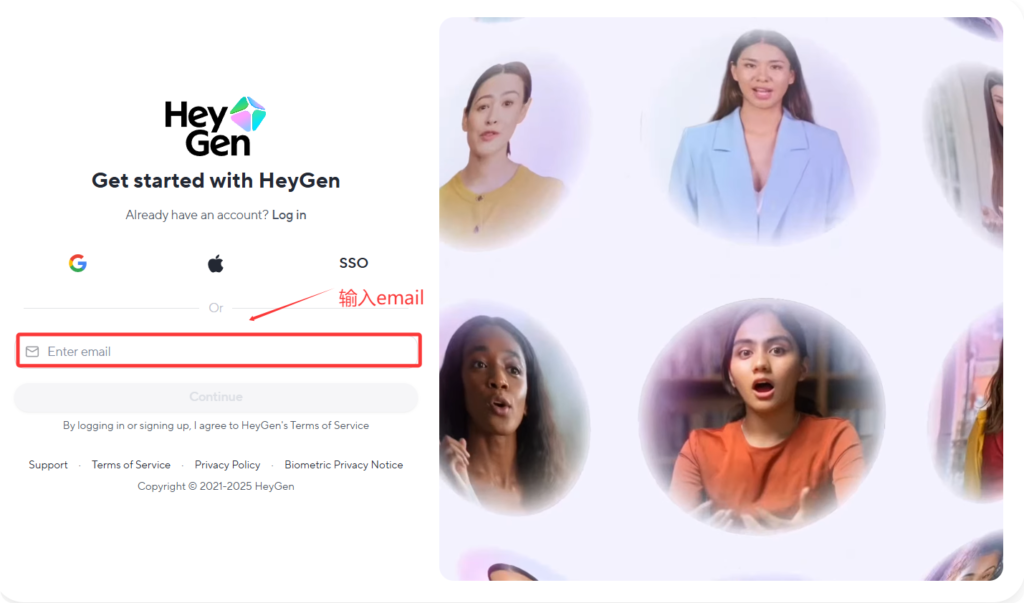1024x603 pixels.
Task: Click the Copyright 2021-2025 HeyGen text
Action: click(x=216, y=486)
